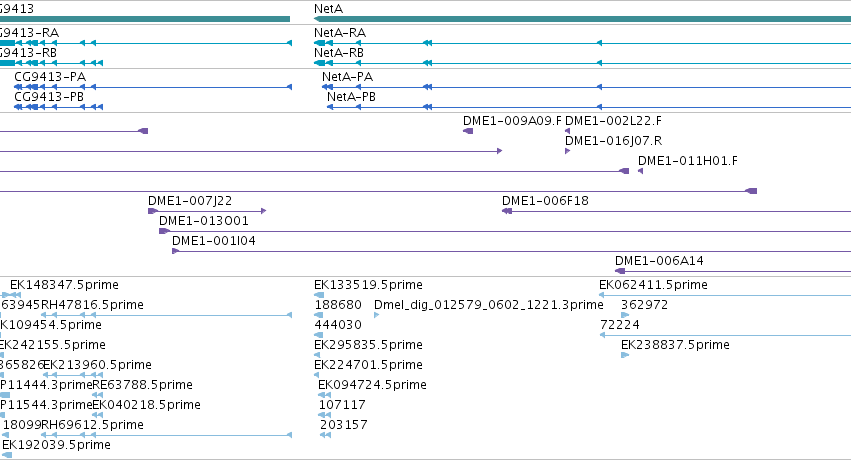The height and width of the screenshot is (460, 851).
Task: Select the DME1-011H01.F end marker
Action: click(x=640, y=171)
